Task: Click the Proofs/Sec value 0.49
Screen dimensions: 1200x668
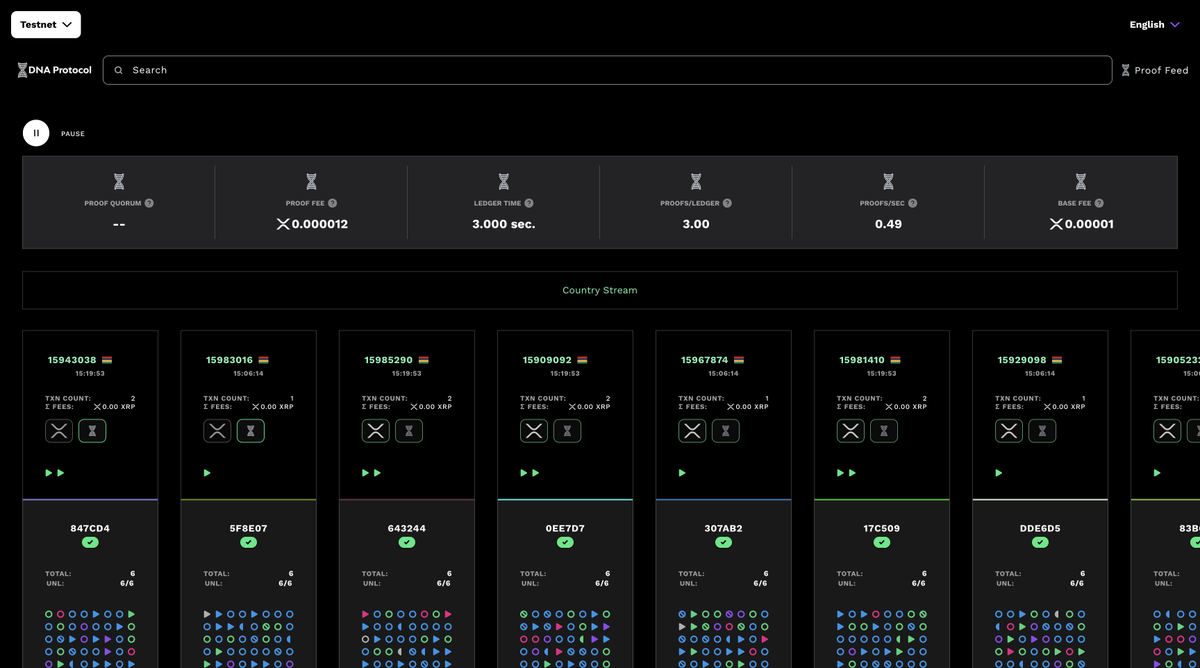Action: pyautogui.click(x=888, y=224)
